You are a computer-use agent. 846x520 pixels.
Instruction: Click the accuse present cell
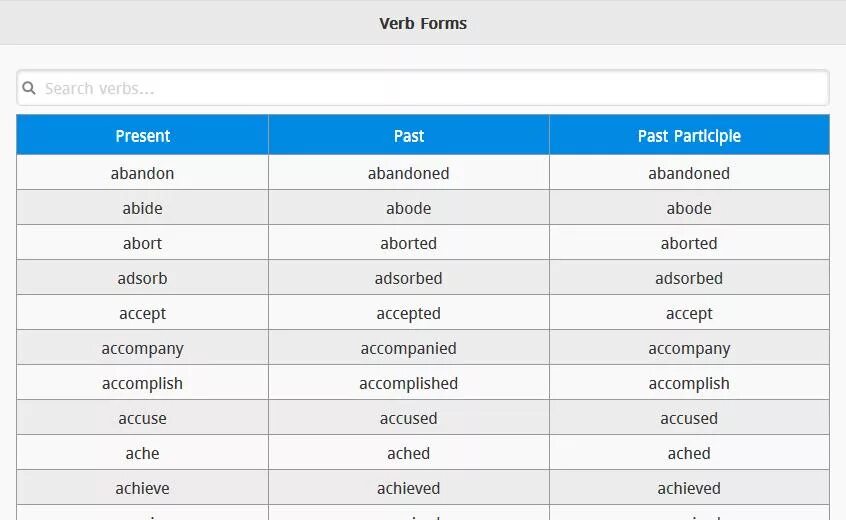pos(142,419)
